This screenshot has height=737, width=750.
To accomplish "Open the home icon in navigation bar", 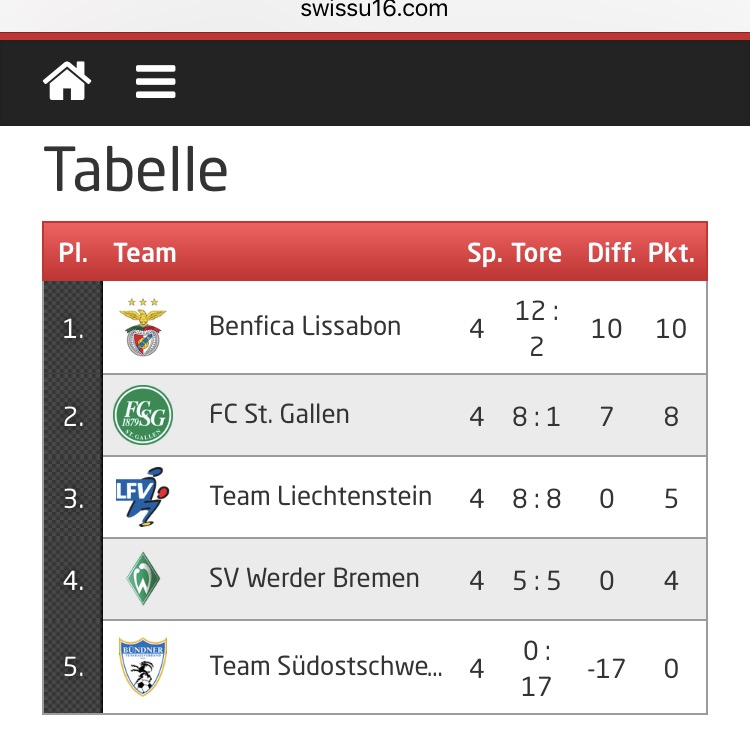I will click(x=67, y=81).
